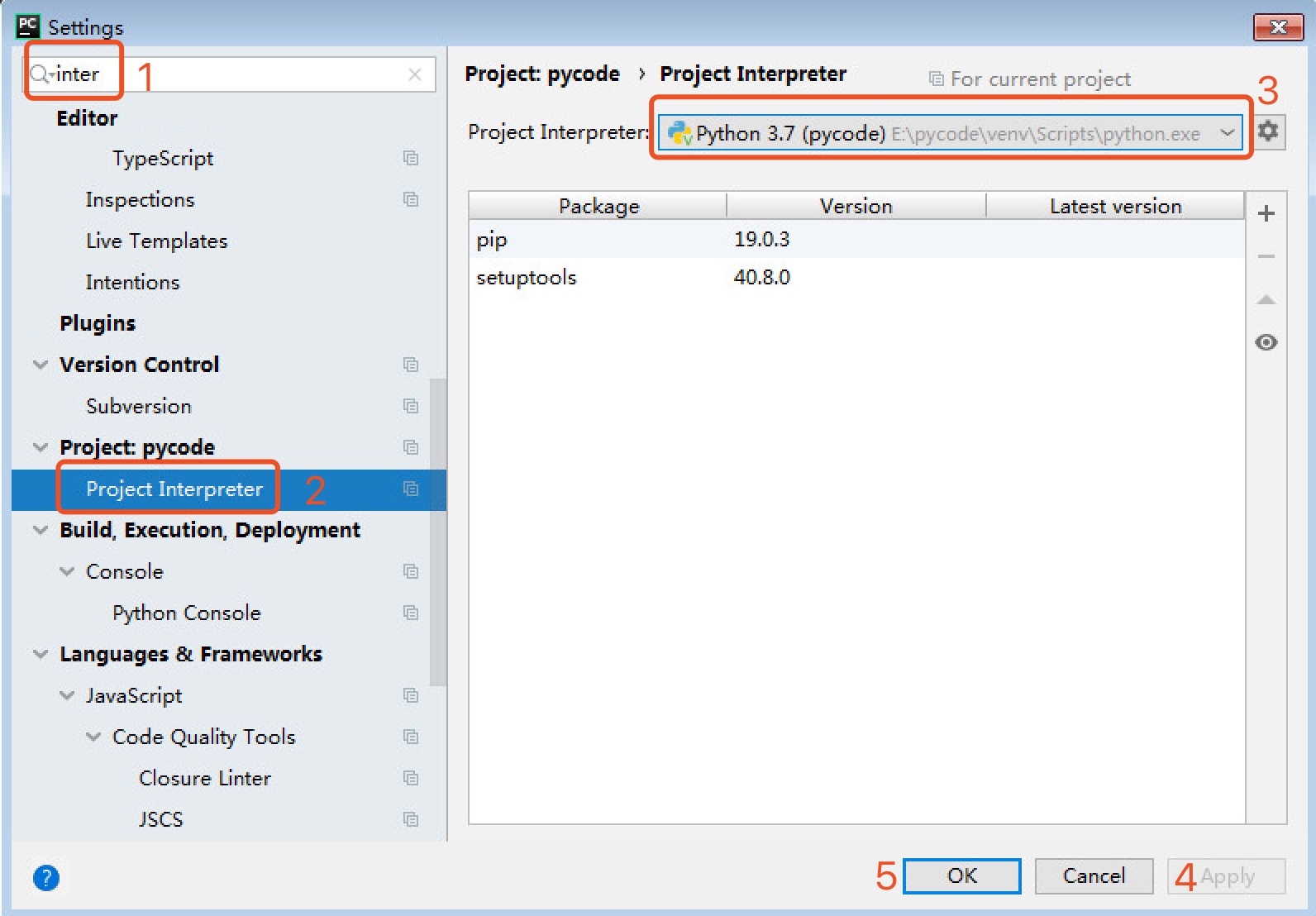This screenshot has width=1316, height=916.
Task: Select the setuptools package row
Action: (856, 277)
